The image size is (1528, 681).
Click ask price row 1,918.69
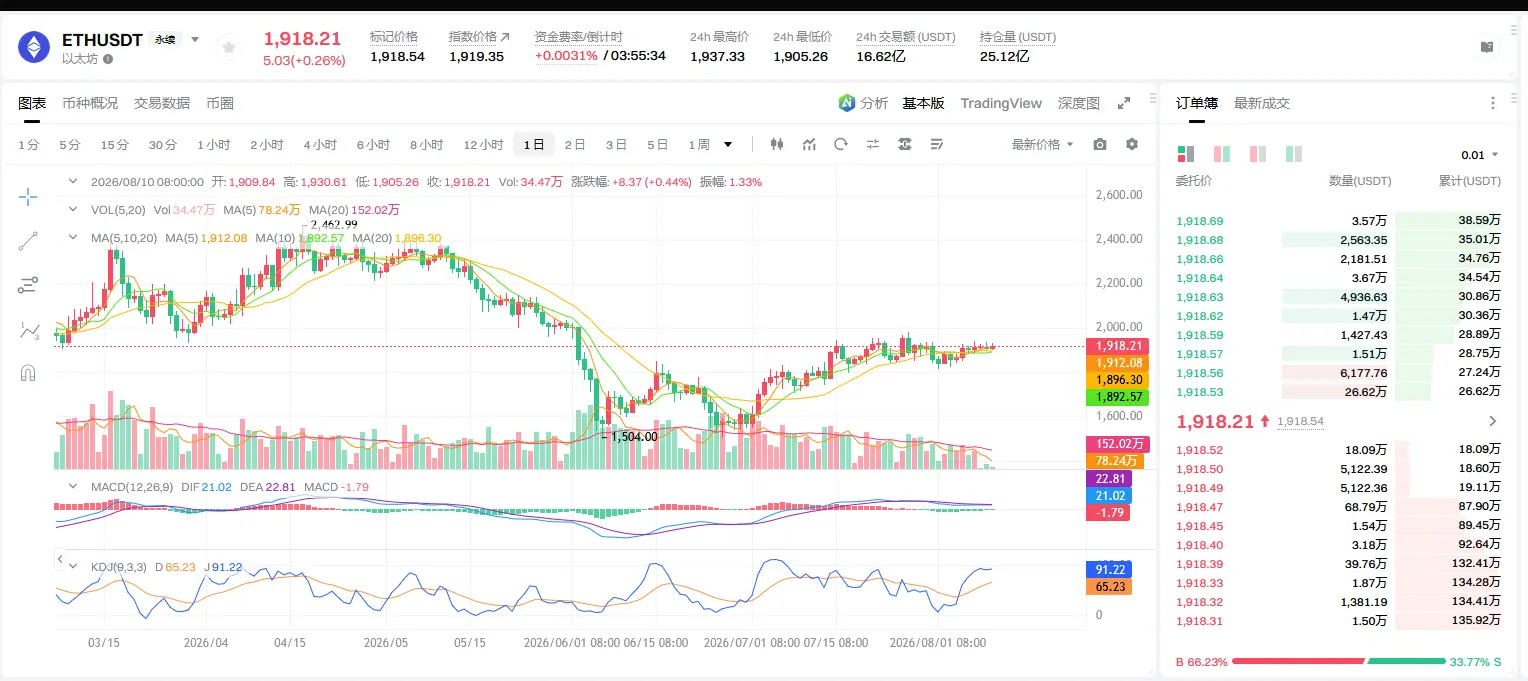(1339, 221)
